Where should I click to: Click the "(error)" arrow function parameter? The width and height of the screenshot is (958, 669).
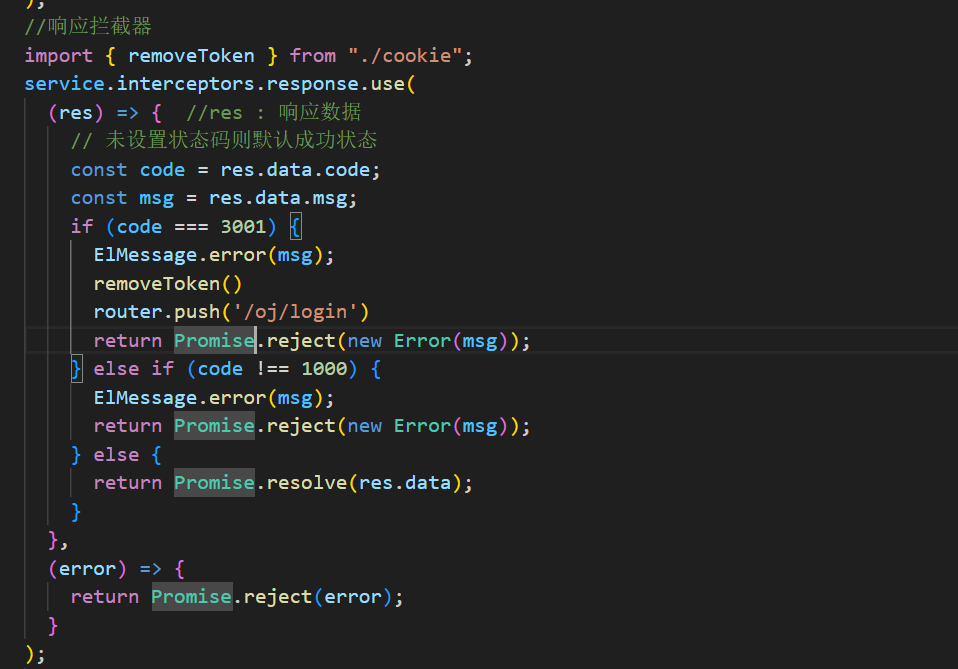87,569
